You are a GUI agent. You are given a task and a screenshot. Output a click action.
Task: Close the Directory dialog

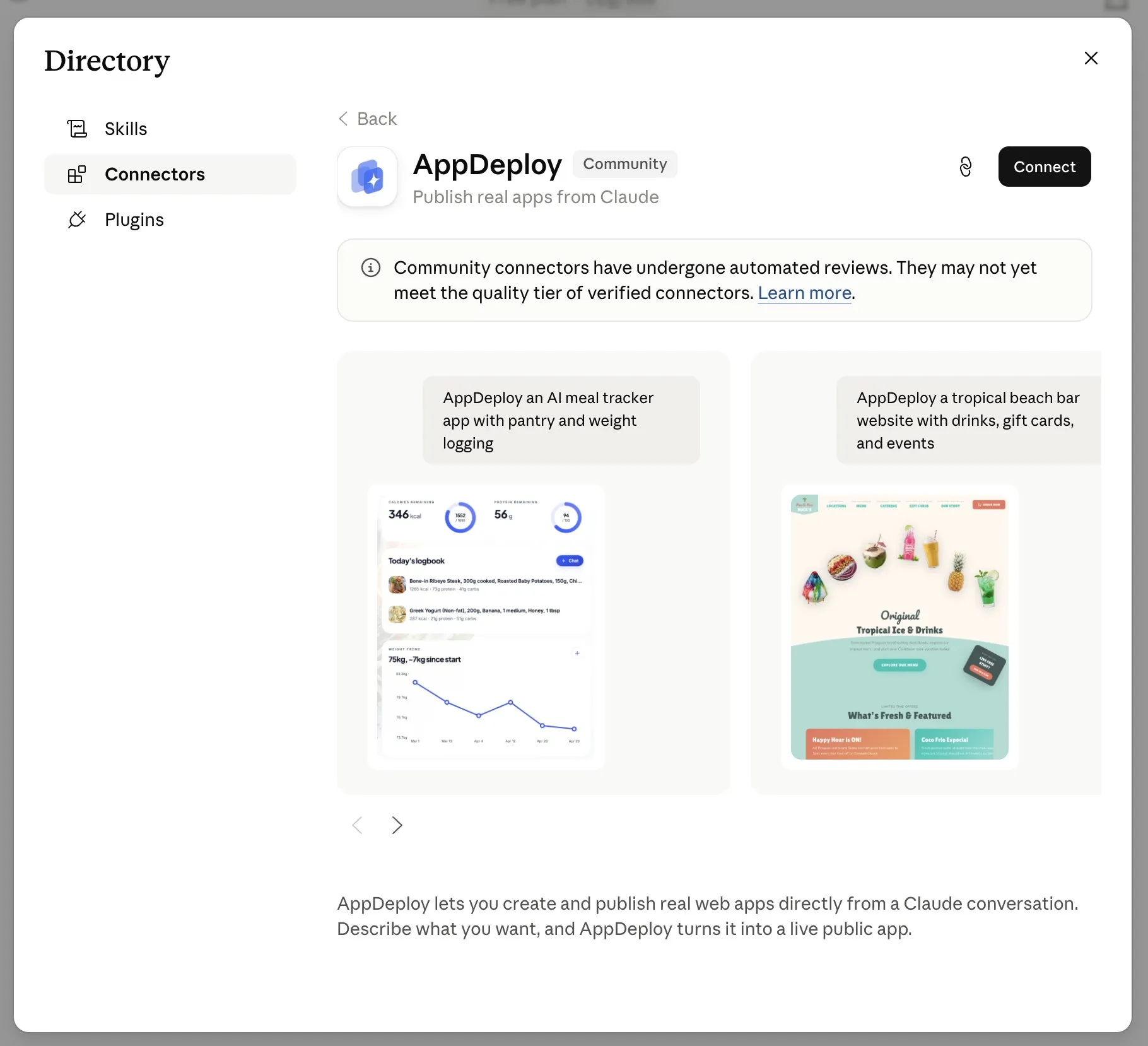(x=1091, y=58)
